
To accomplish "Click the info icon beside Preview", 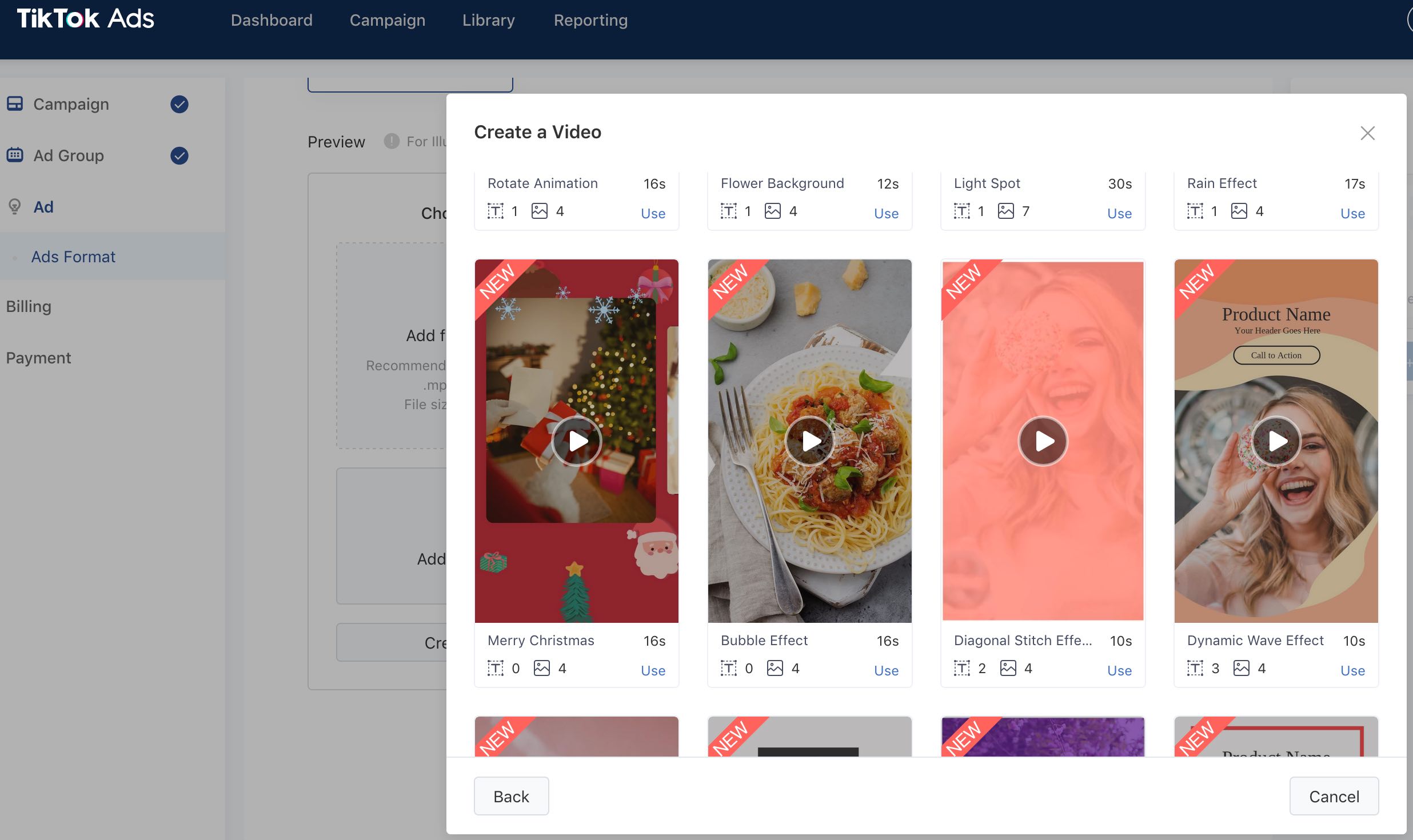I will click(392, 141).
